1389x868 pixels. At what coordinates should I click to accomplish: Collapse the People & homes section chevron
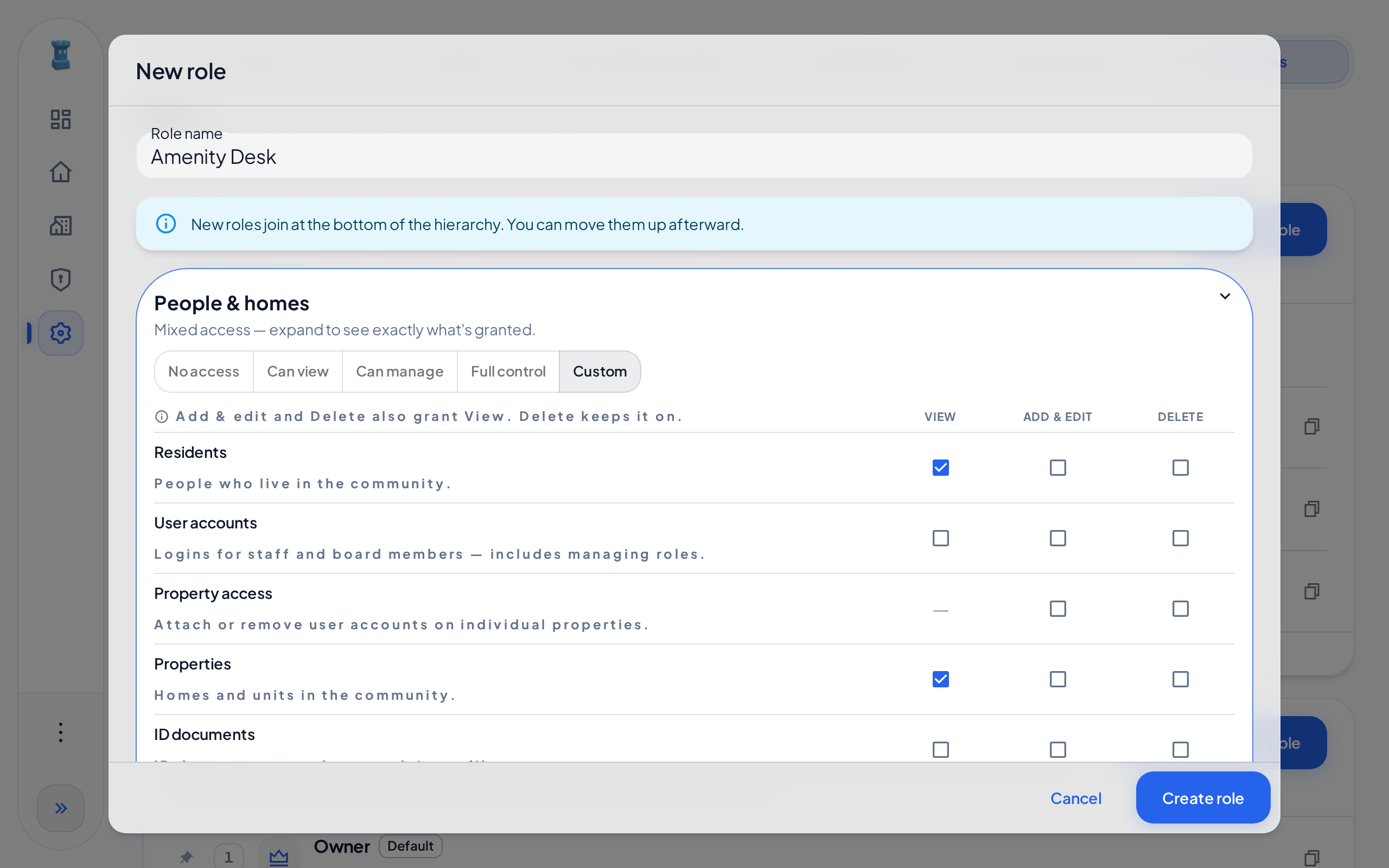tap(1225, 296)
